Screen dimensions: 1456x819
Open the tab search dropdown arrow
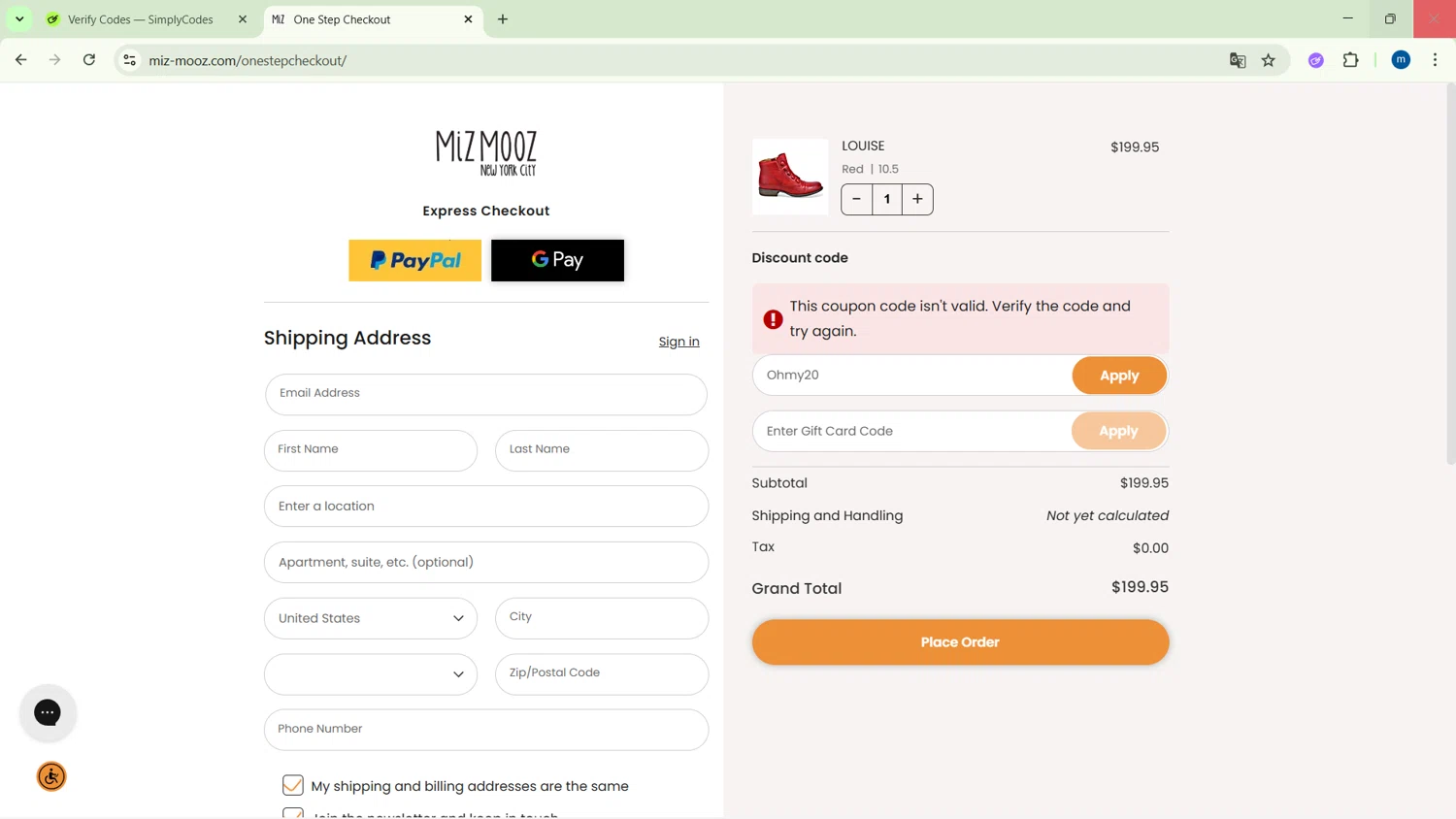[x=19, y=19]
